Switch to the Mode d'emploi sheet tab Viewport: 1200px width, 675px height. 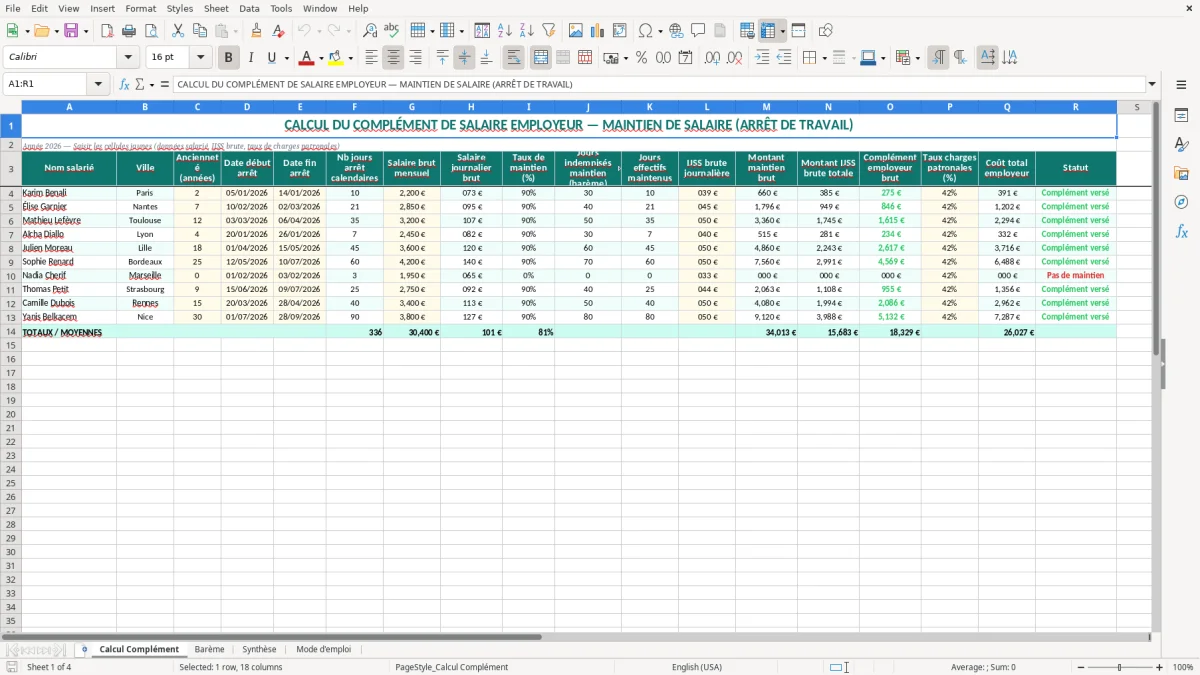pos(324,649)
